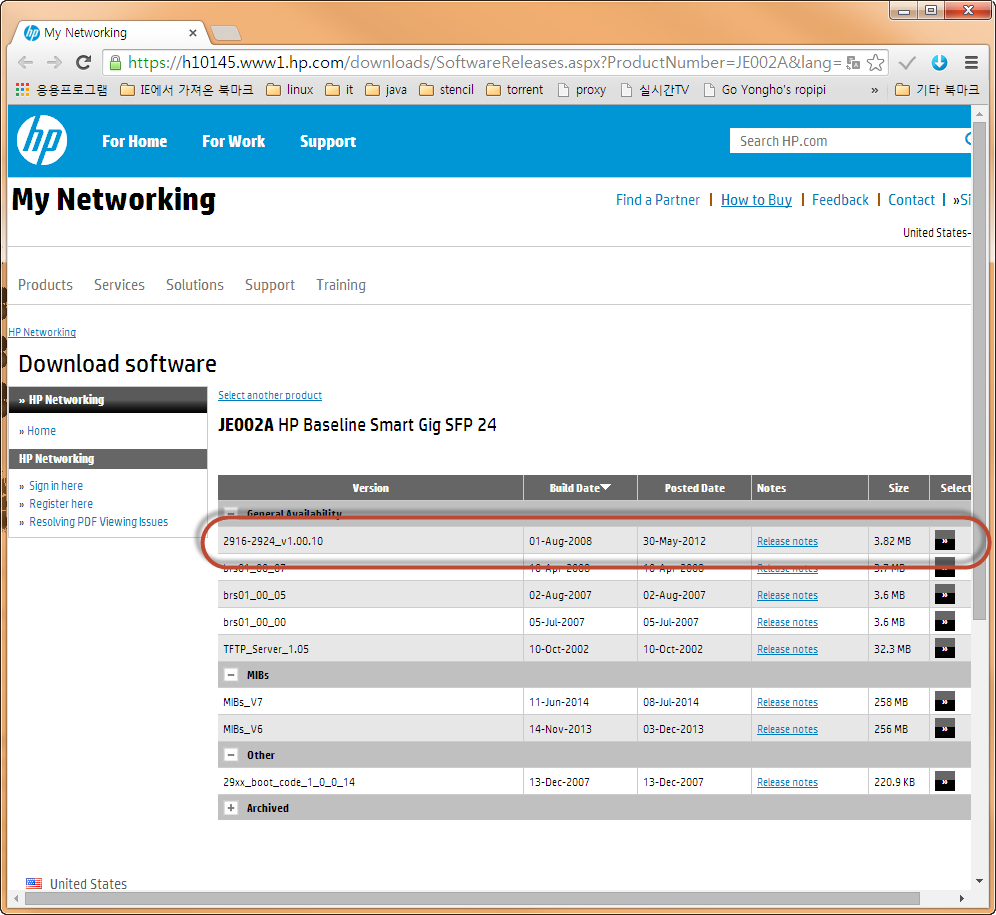The image size is (996, 915).
Task: Select brs01_00_05 download arrow button
Action: (x=945, y=595)
